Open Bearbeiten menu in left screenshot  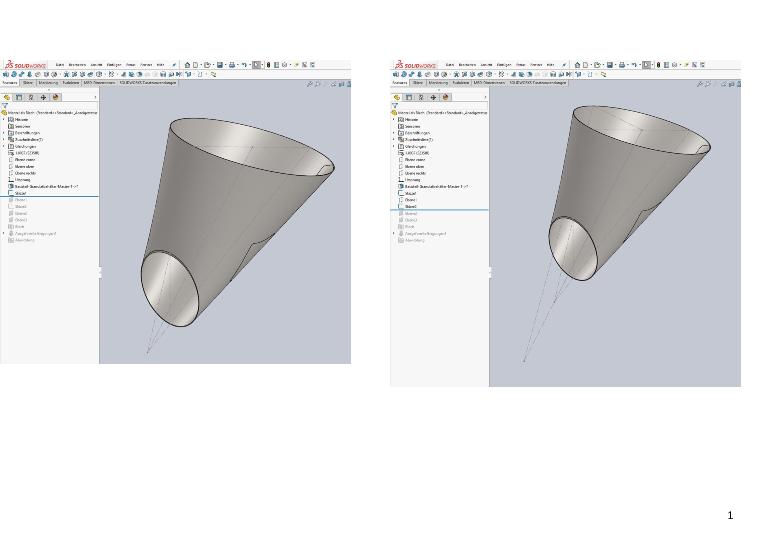pyautogui.click(x=77, y=65)
